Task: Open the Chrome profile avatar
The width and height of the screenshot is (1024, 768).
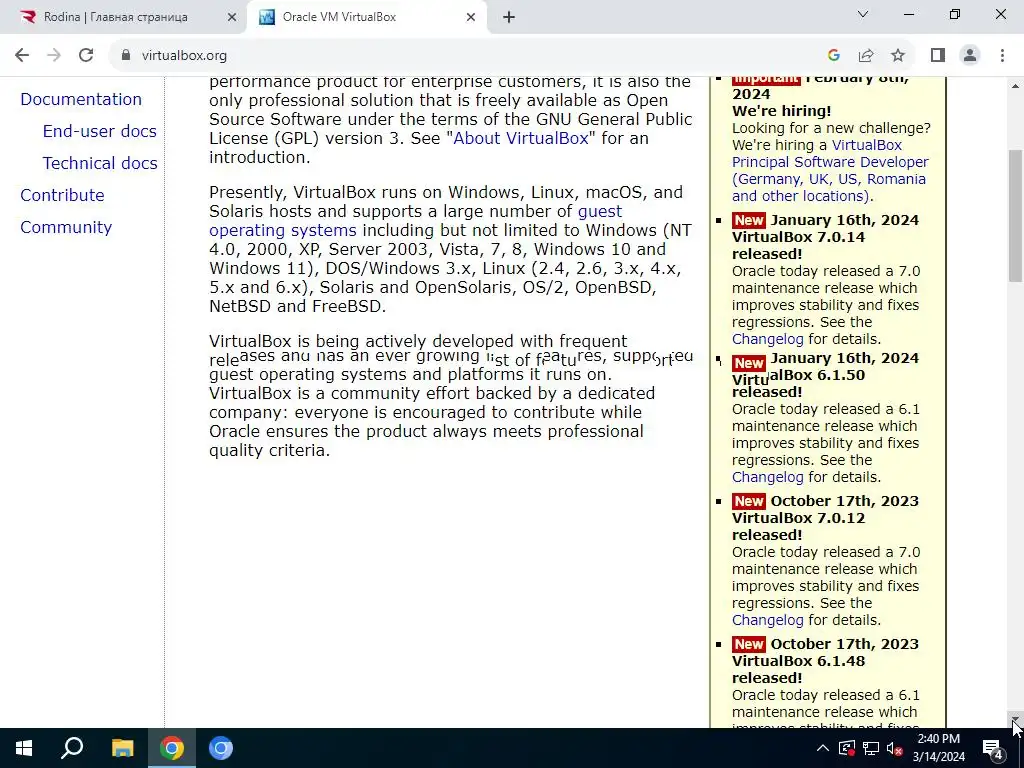Action: point(970,56)
